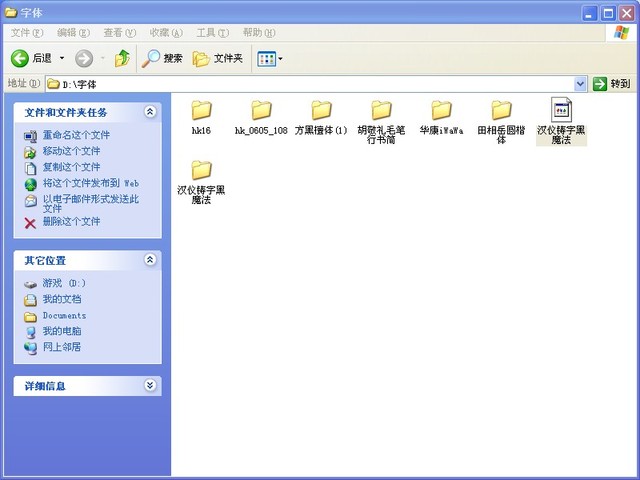Select the 华康iWaWa folder

click(441, 110)
